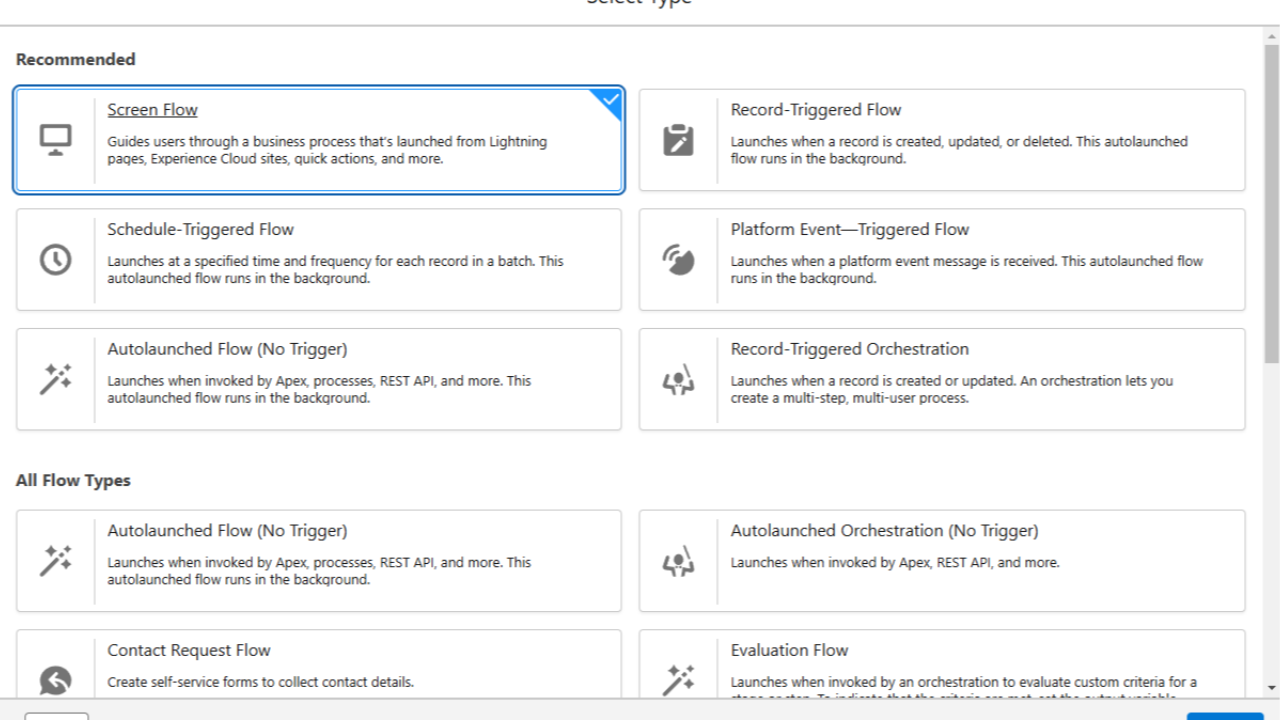This screenshot has width=1280, height=720.
Task: Select the Evaluation Flow wand icon
Action: 679,681
